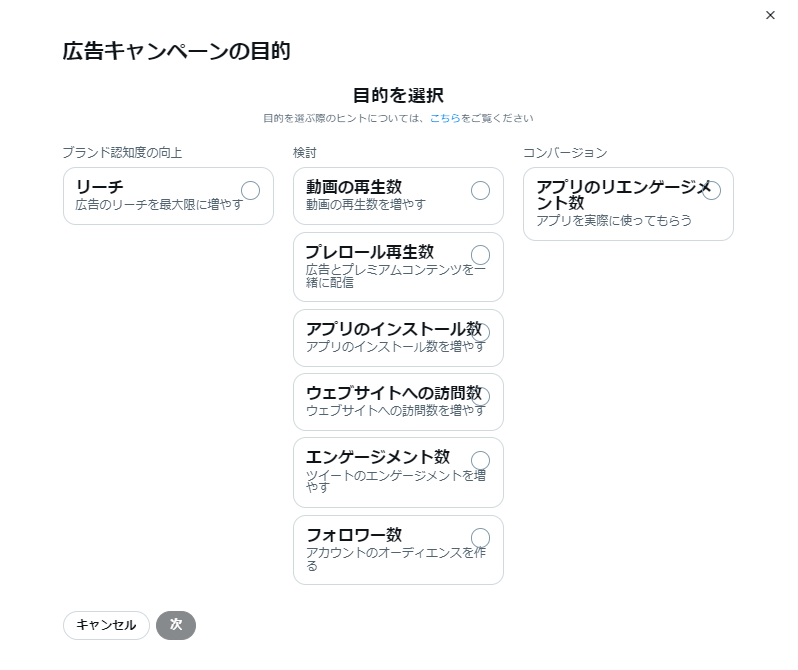Click the フォロワー数 card title
This screenshot has width=798, height=670.
[x=354, y=535]
